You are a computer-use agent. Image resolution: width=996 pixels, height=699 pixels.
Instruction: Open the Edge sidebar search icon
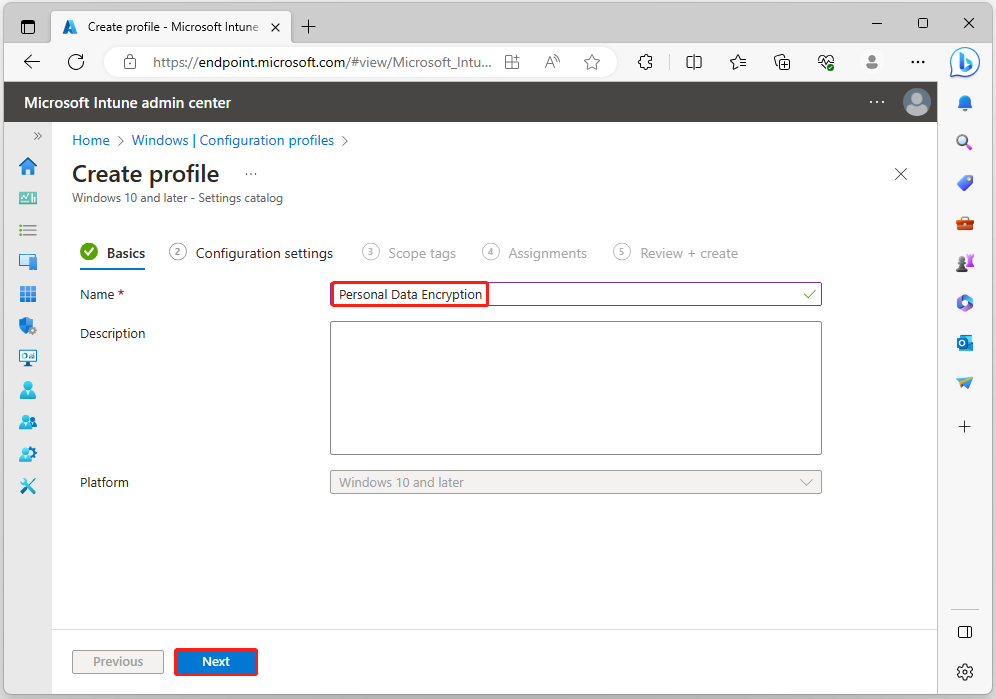[x=964, y=142]
